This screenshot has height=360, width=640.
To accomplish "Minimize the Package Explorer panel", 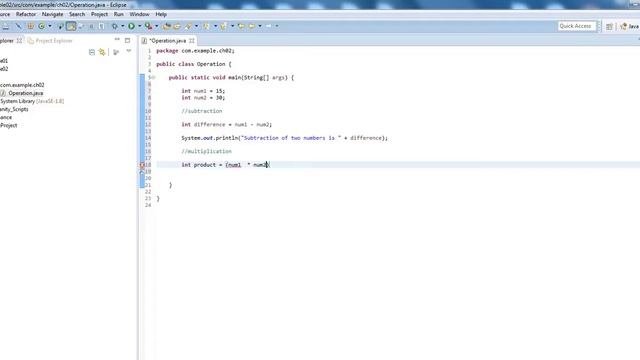I will coord(117,40).
